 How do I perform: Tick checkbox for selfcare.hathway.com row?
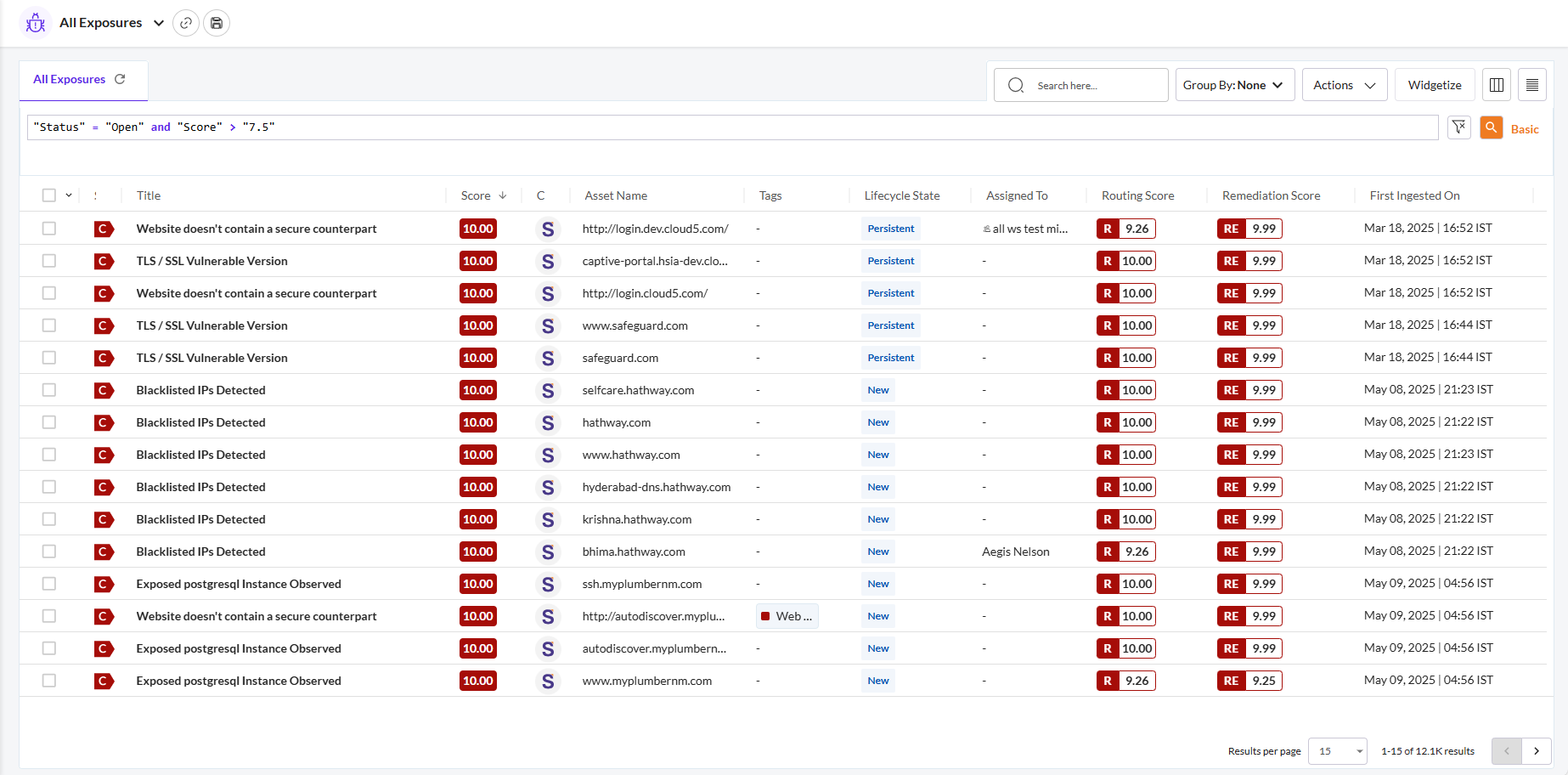point(49,390)
